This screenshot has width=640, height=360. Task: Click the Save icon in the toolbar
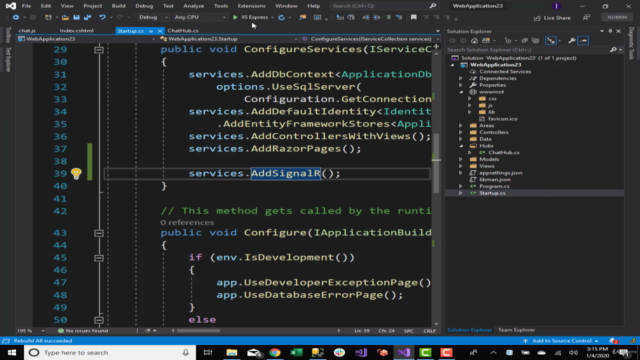pyautogui.click(x=76, y=17)
